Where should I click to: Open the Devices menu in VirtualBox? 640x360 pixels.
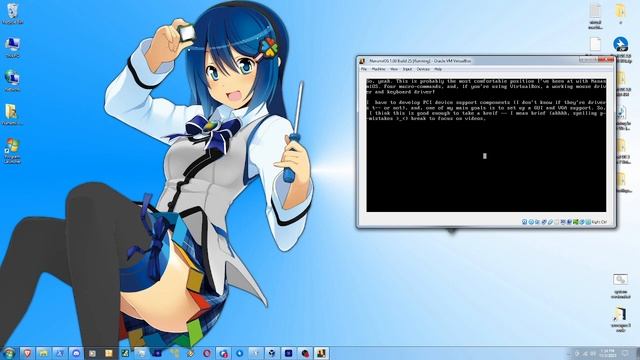(423, 69)
